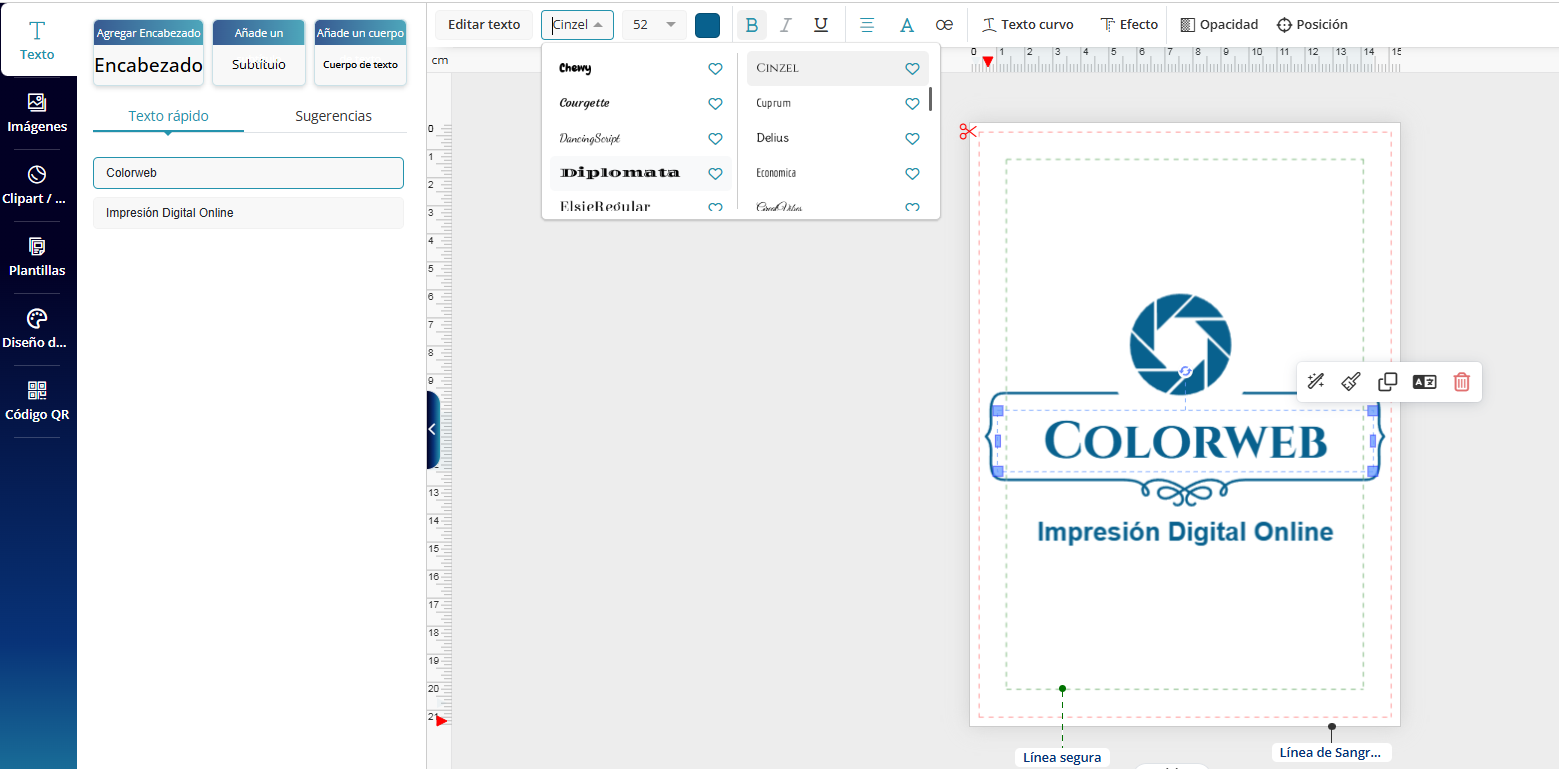Viewport: 1559px width, 769px height.
Task: Select the Texto rápido tab
Action: [168, 116]
